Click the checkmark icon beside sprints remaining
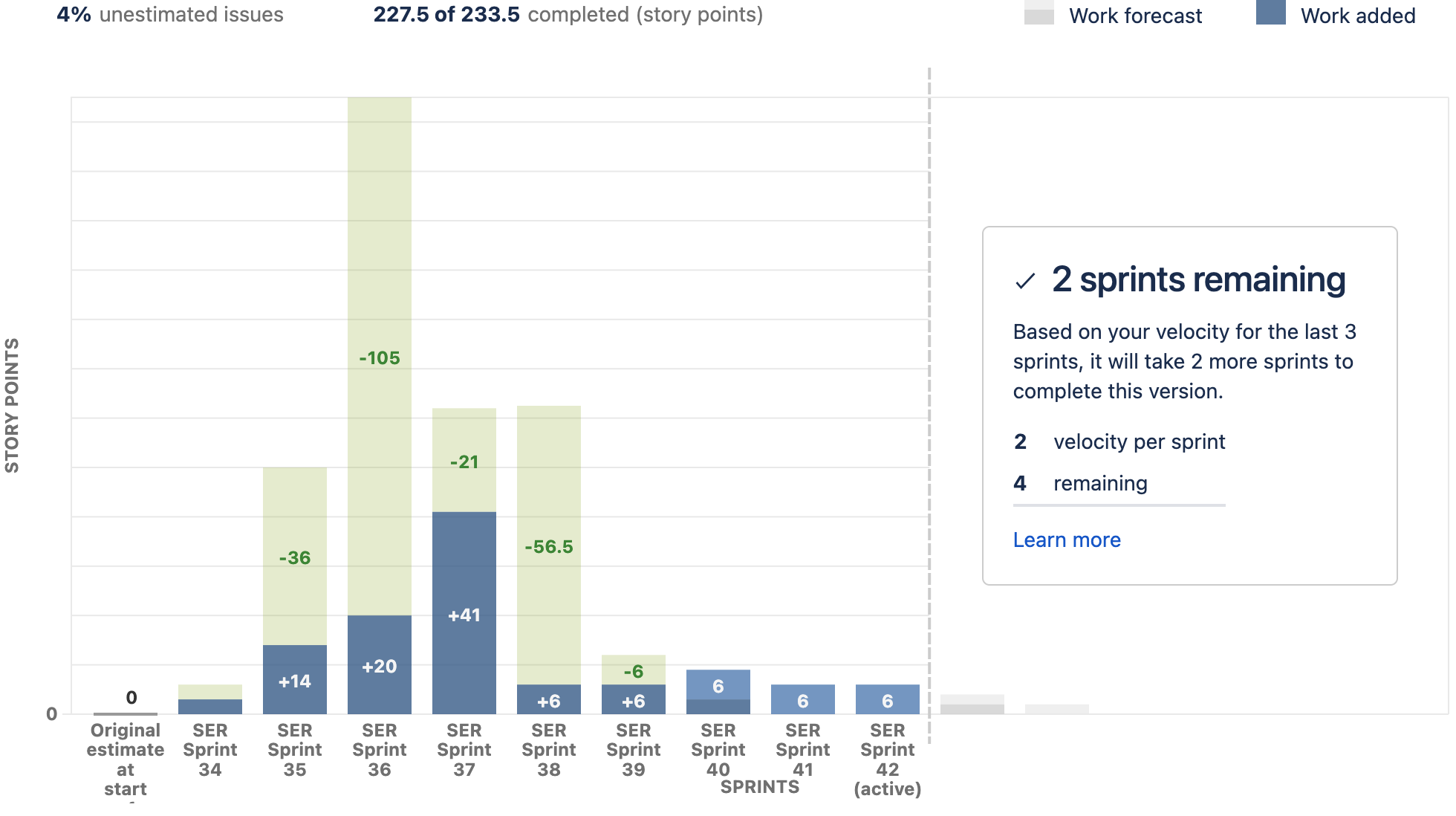 [1025, 281]
